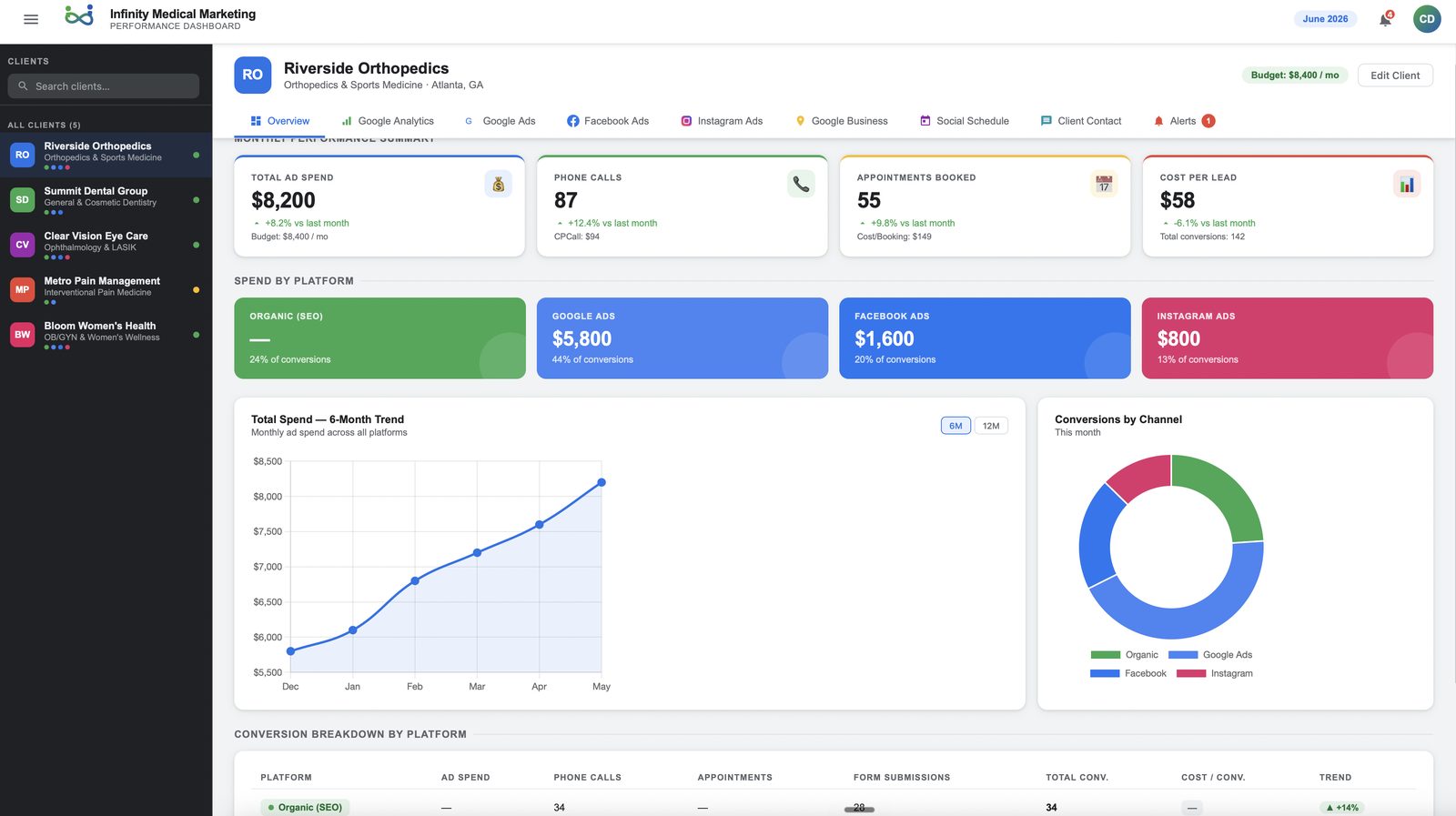This screenshot has height=816, width=1456.
Task: Open the hamburger menu
Action: (x=31, y=19)
